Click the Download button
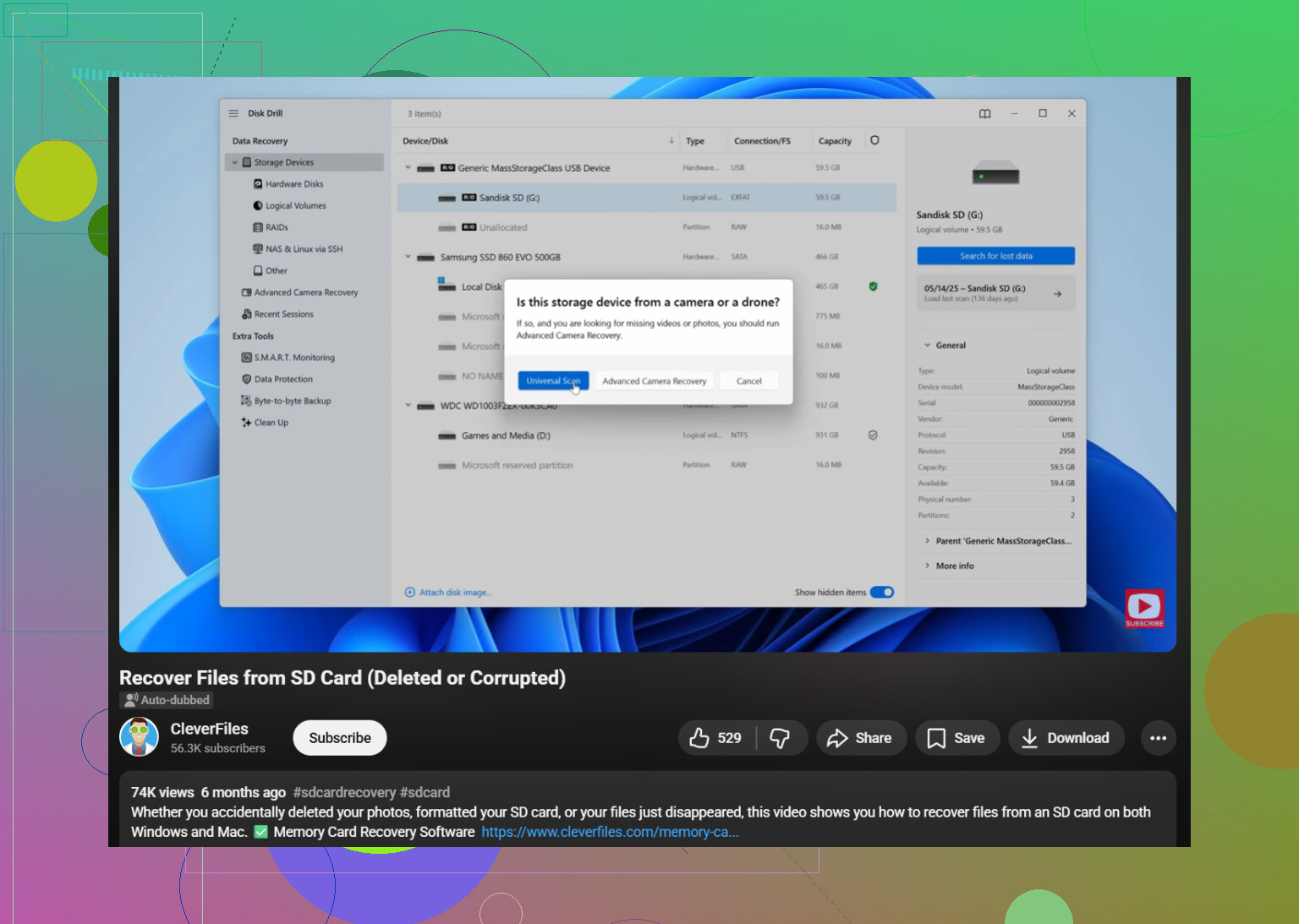This screenshot has height=924, width=1299. (1066, 738)
